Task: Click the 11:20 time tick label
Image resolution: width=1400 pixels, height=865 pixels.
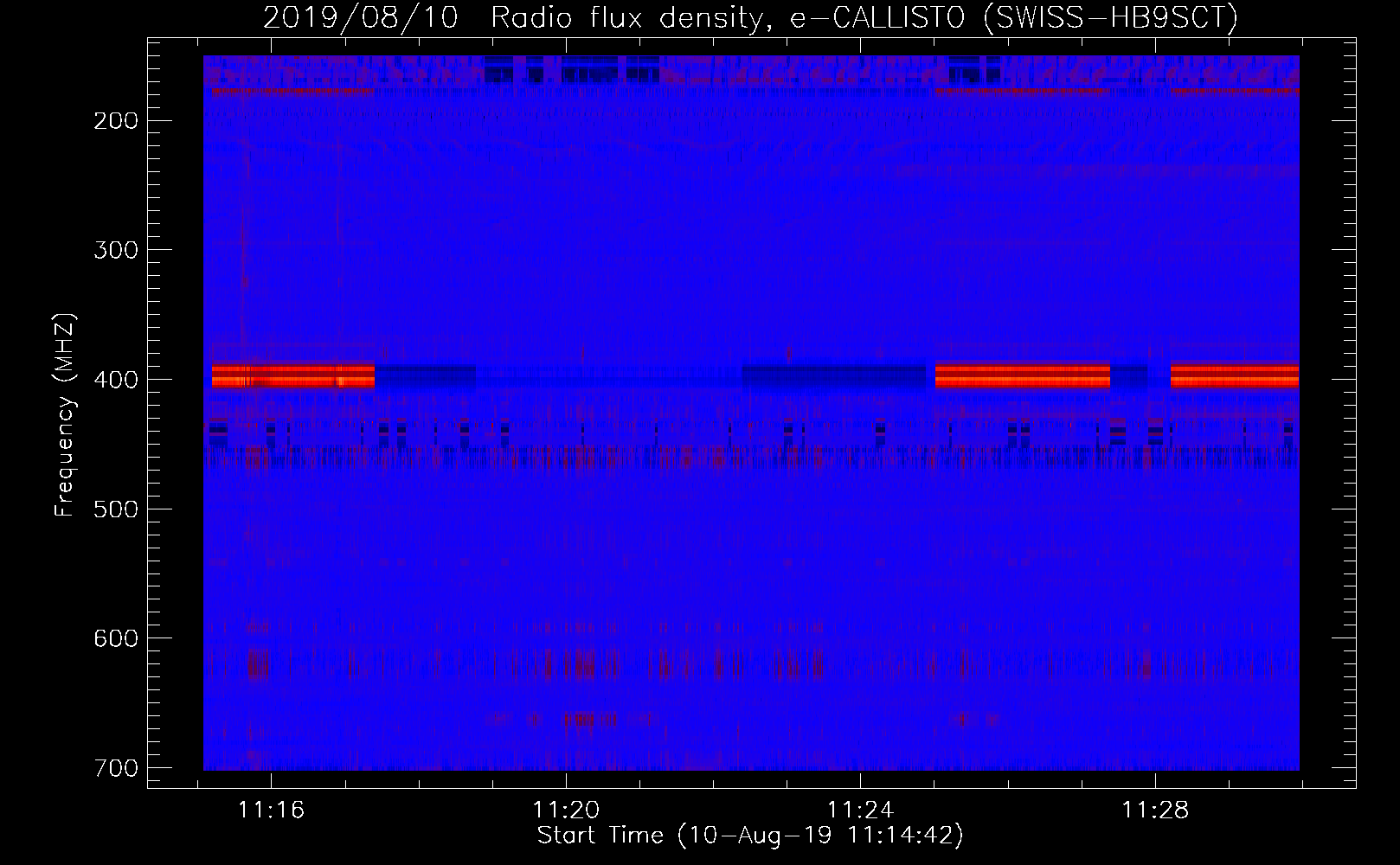Action: point(566,811)
